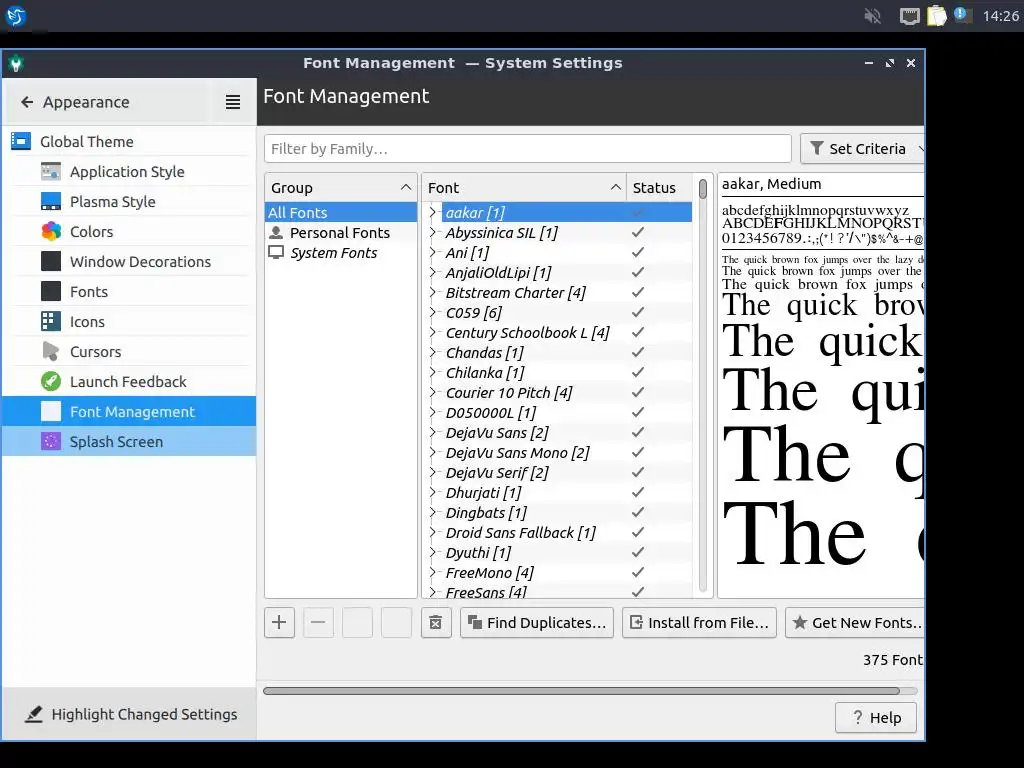The image size is (1024, 768).
Task: Open the Set Criteria dropdown
Action: [863, 149]
